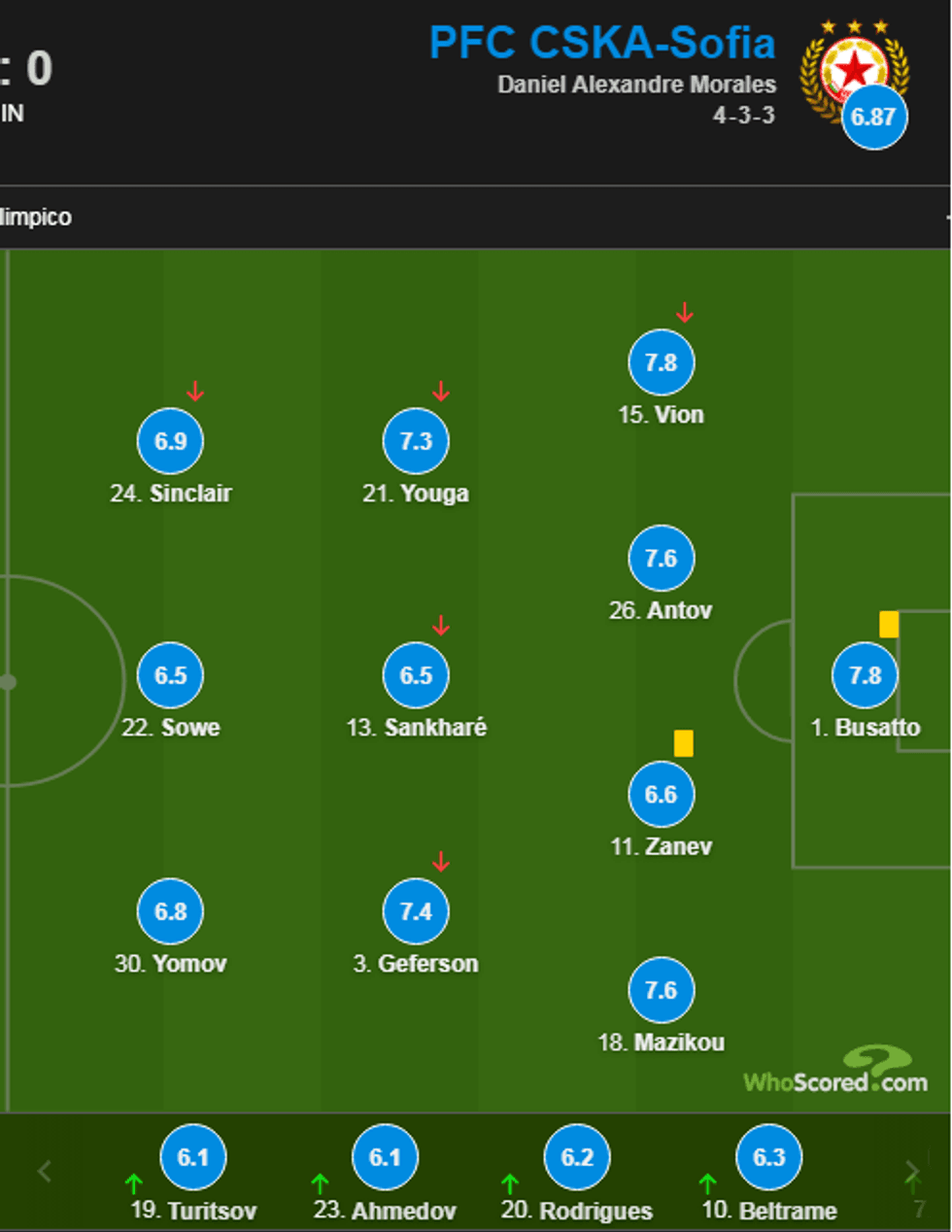
Task: Select Sinclair's 6.9 rating bubble
Action: pyautogui.click(x=170, y=441)
